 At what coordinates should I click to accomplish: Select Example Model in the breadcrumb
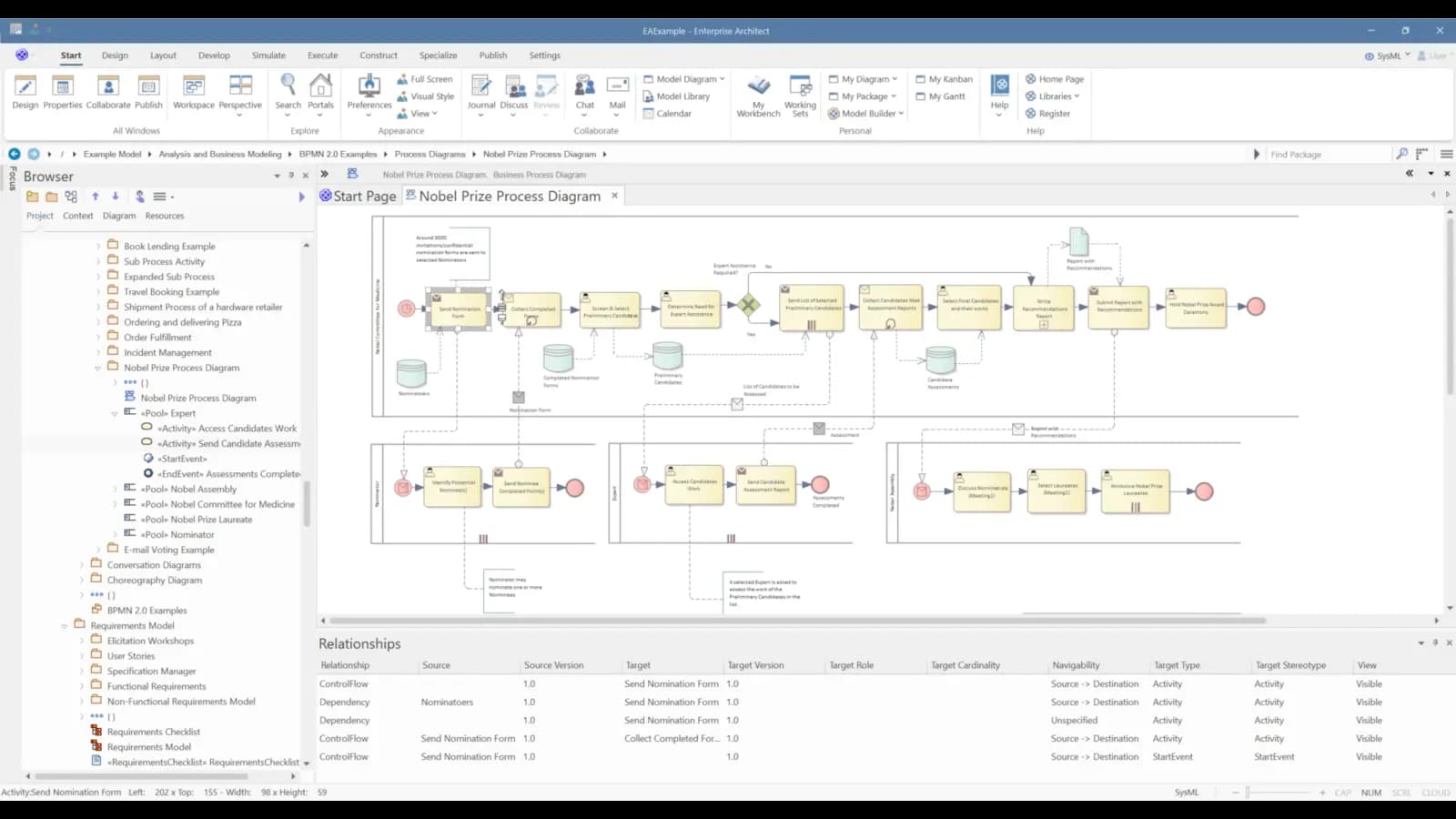(x=112, y=155)
